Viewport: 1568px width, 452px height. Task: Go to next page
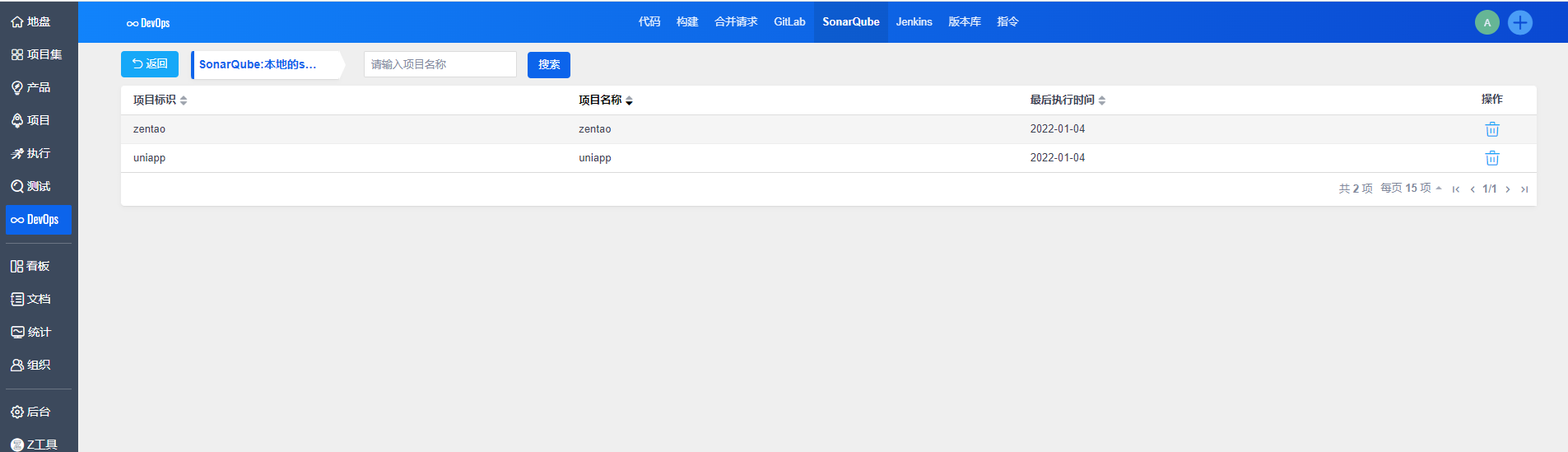tap(1507, 189)
